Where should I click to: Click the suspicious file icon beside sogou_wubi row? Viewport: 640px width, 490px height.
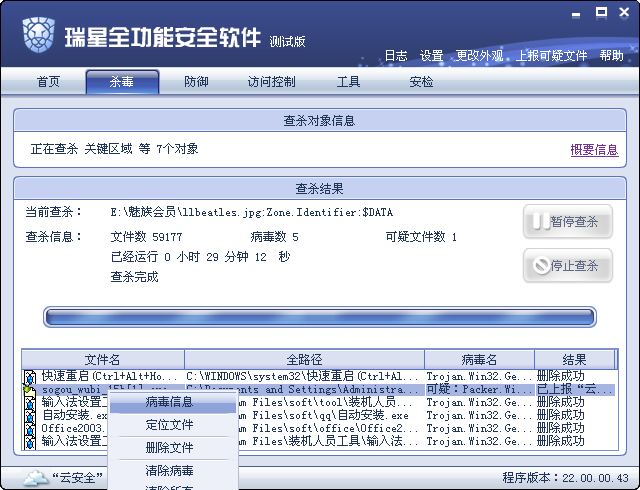(x=29, y=390)
